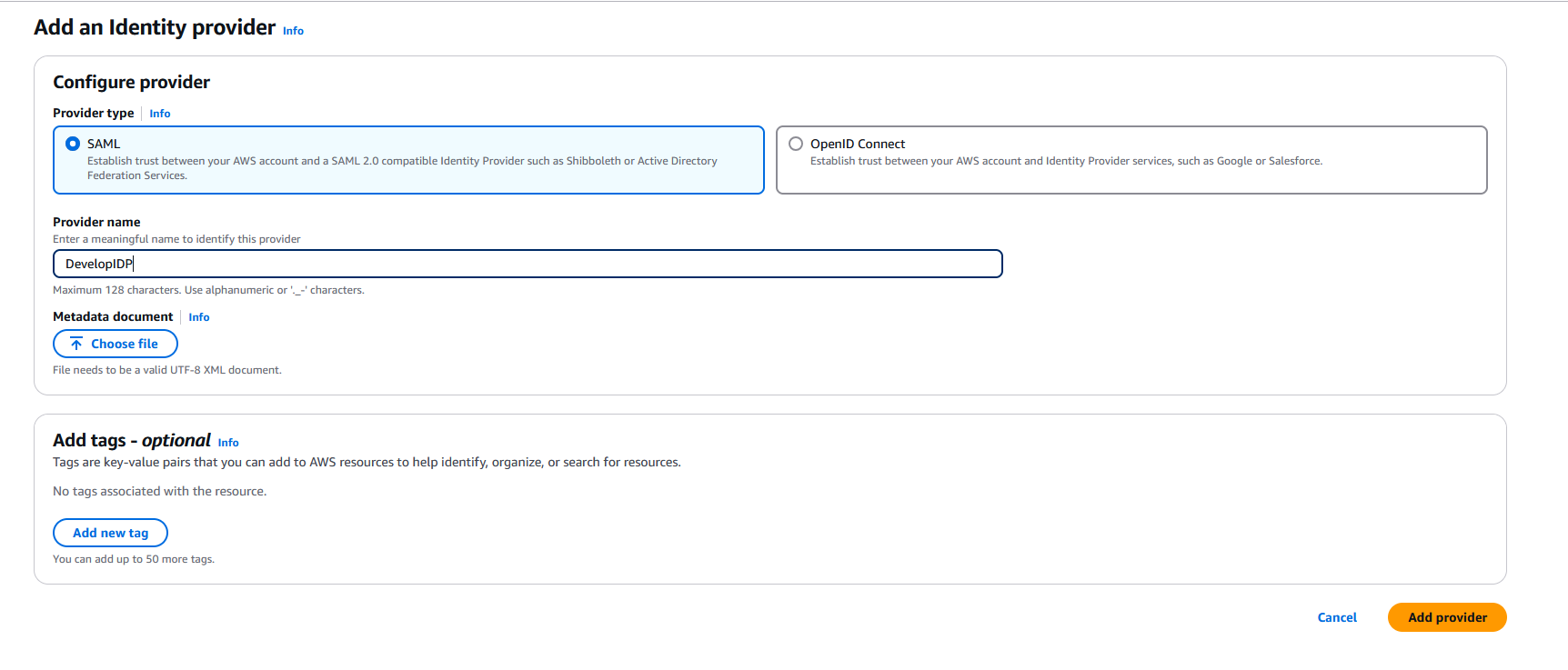
Task: Click the OpenID Connect description text
Action: pos(1066,161)
